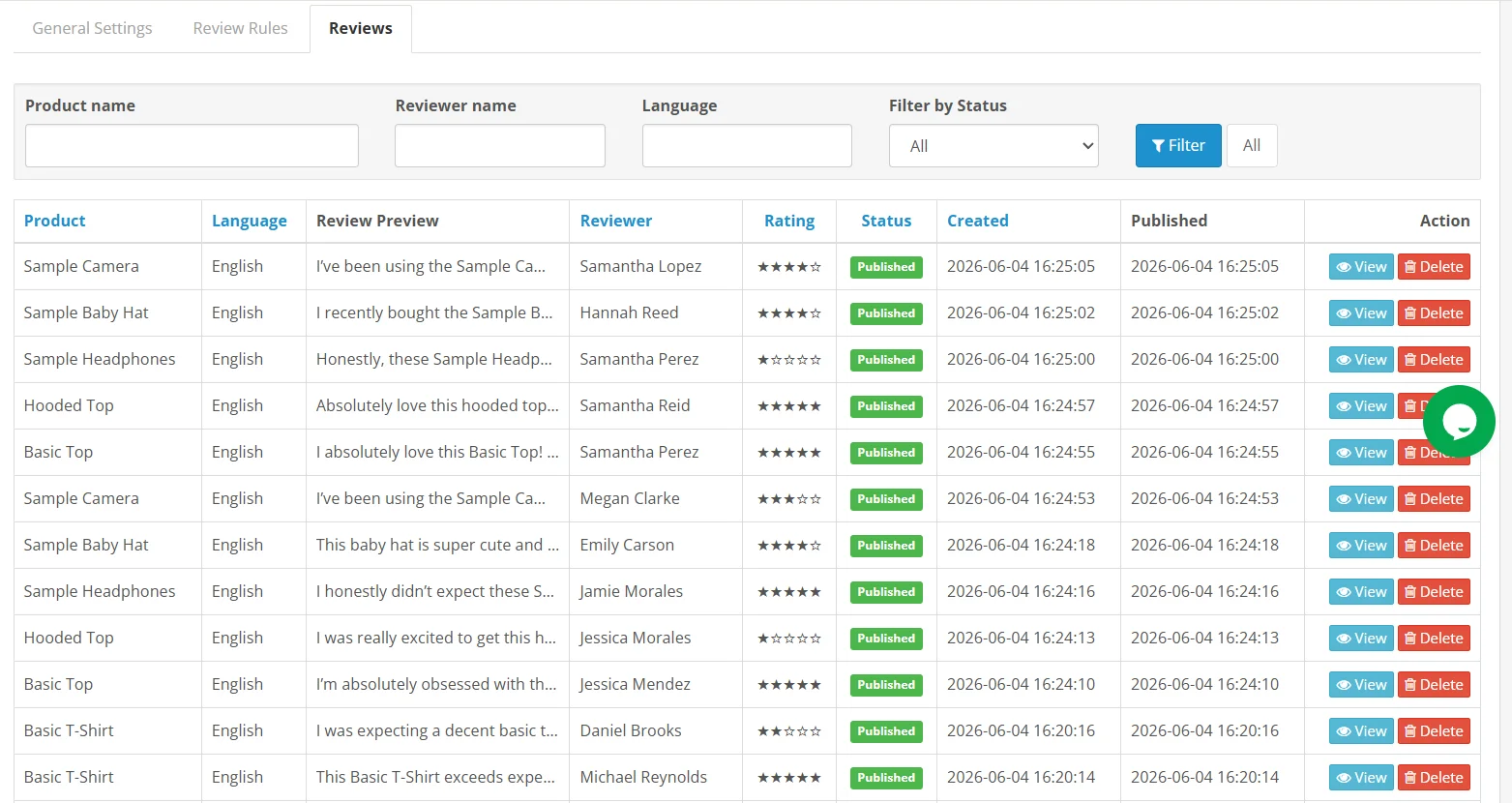This screenshot has height=803, width=1512.
Task: View the Jamie Morales review
Action: 1361,592
